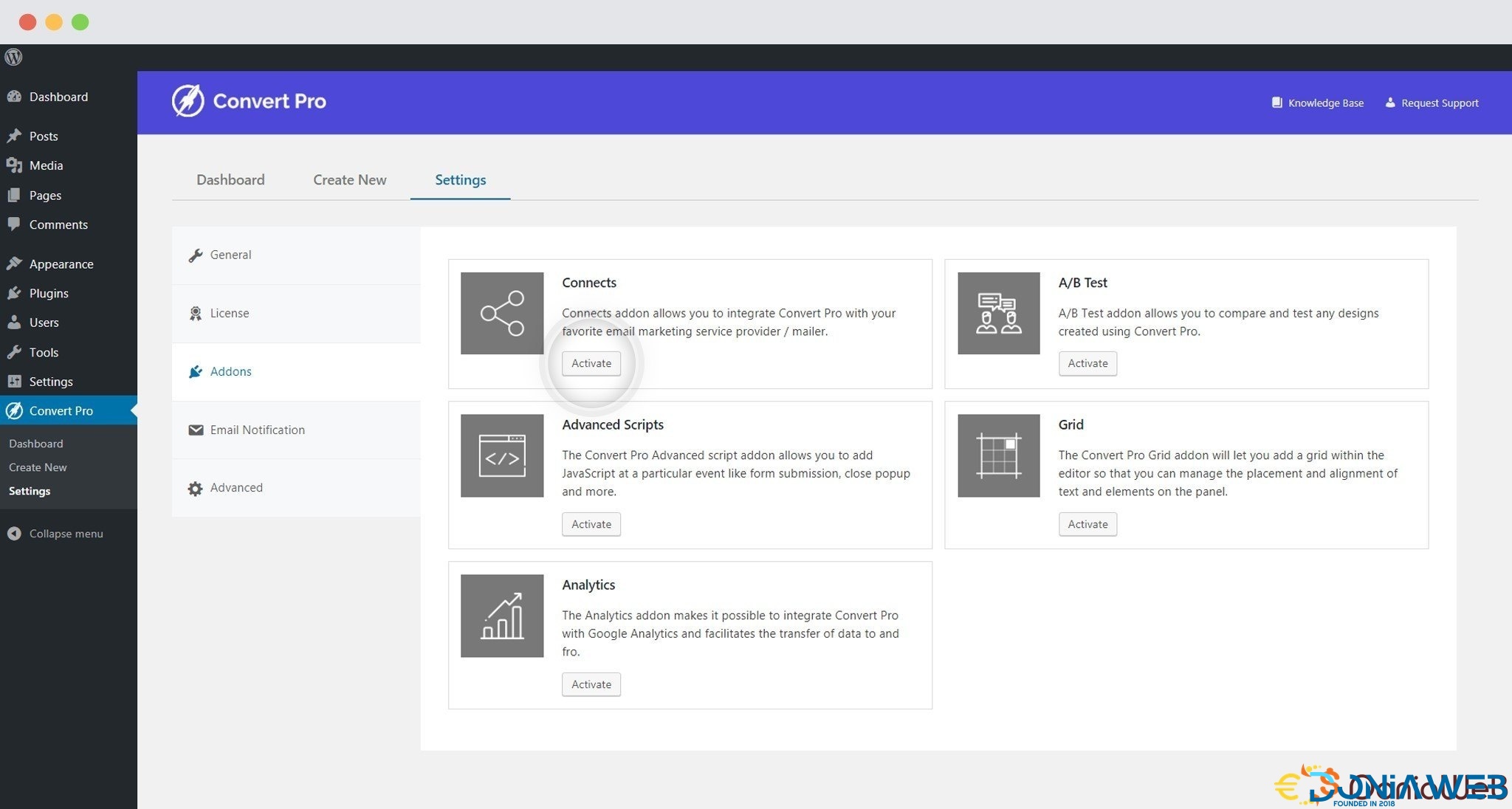Activate the Connects addon
1512x809 pixels.
[591, 363]
